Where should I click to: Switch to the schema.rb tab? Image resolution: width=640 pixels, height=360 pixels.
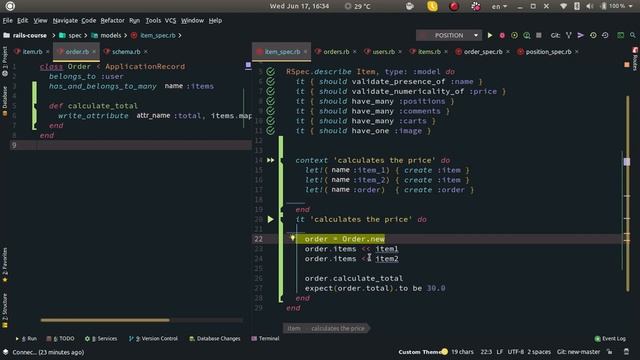pos(126,52)
